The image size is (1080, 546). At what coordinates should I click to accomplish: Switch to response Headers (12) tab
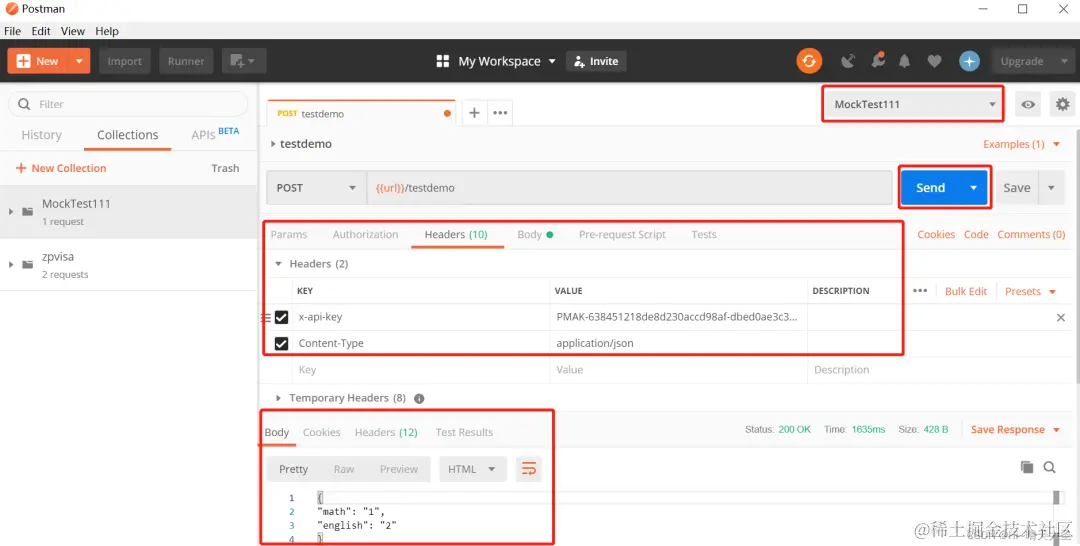coord(386,432)
